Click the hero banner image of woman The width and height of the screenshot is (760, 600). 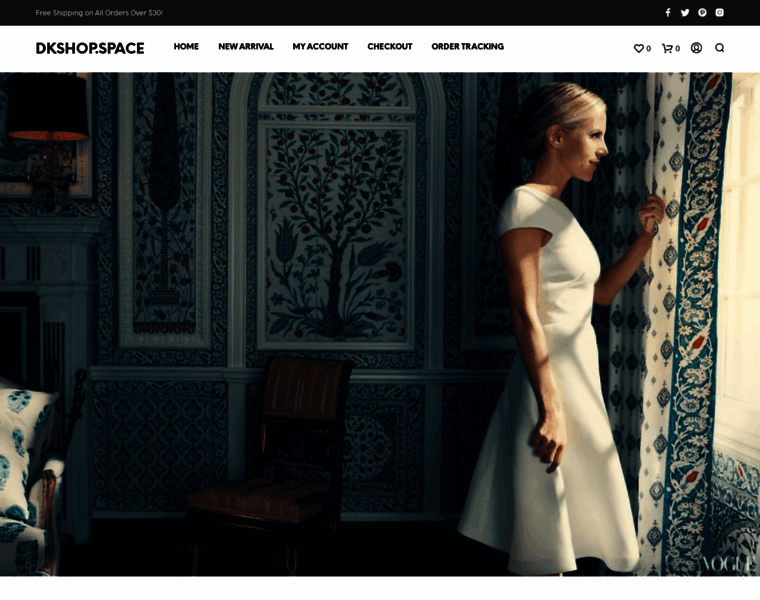(380, 324)
